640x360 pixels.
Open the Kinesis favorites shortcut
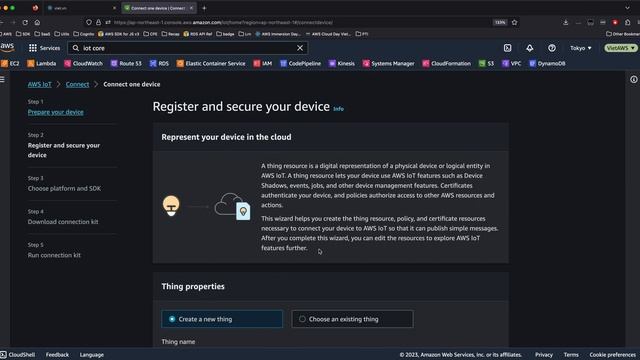(342, 64)
